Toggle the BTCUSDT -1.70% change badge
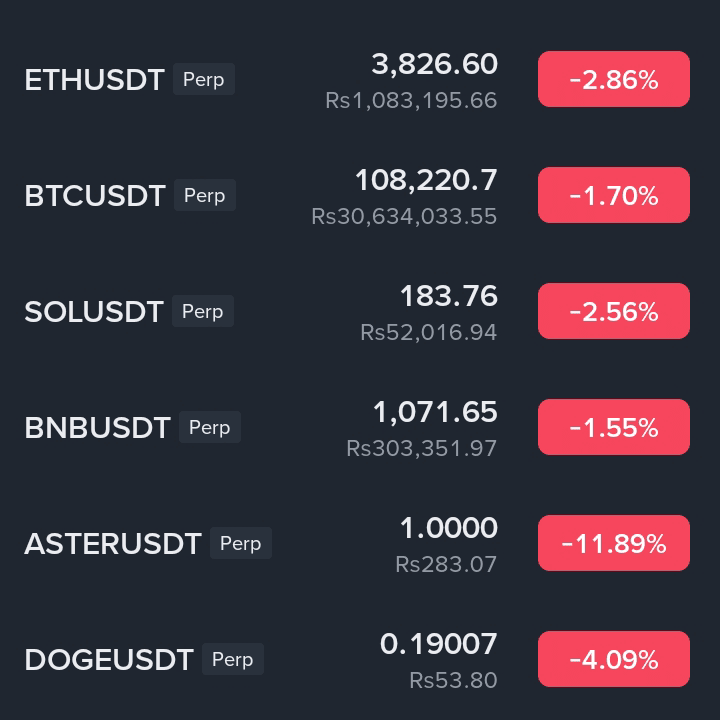This screenshot has width=720, height=720. (x=613, y=195)
